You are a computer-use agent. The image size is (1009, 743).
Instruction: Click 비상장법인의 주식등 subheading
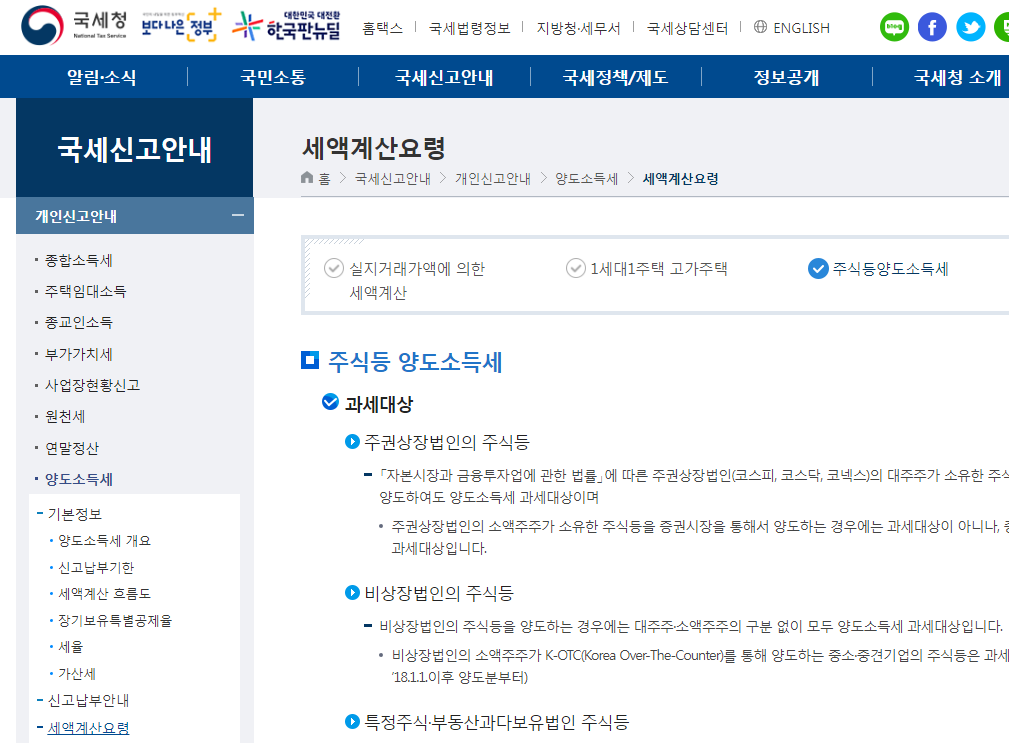pyautogui.click(x=439, y=592)
